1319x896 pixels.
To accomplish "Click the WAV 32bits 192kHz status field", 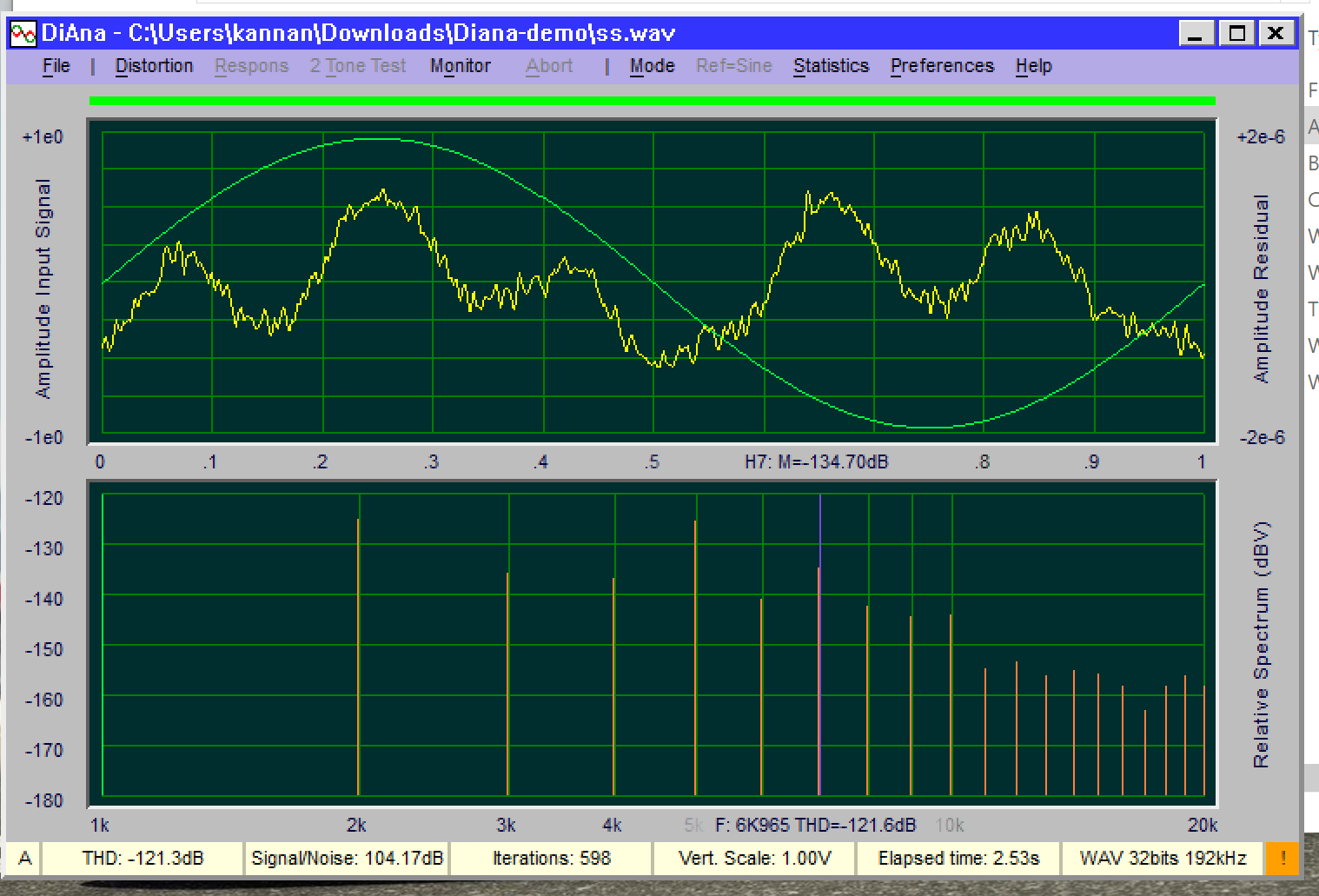I will tap(1163, 859).
